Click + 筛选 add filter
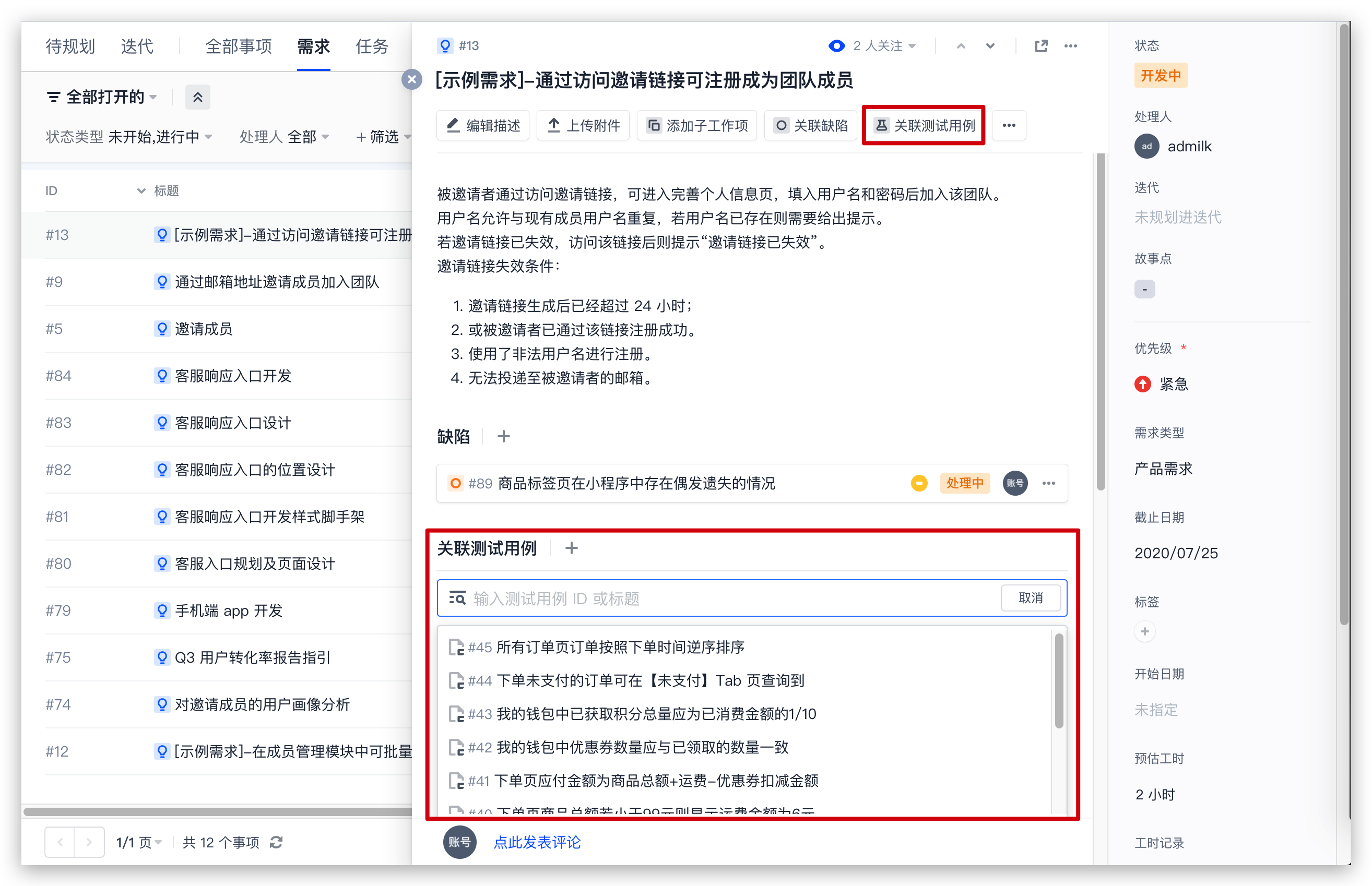 [x=383, y=137]
